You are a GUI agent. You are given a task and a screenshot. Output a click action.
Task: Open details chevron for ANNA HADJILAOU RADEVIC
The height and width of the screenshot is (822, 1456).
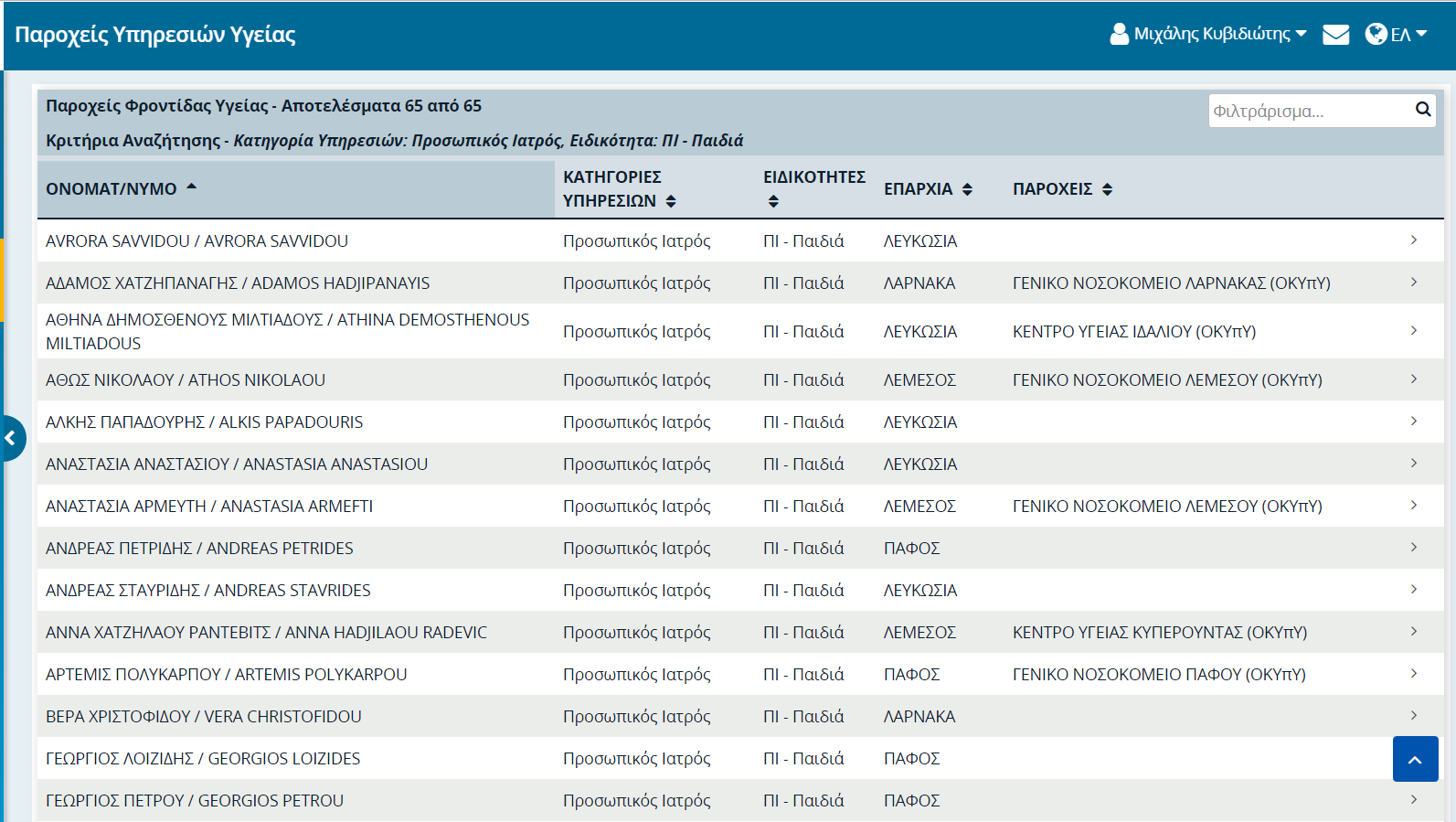tap(1414, 632)
